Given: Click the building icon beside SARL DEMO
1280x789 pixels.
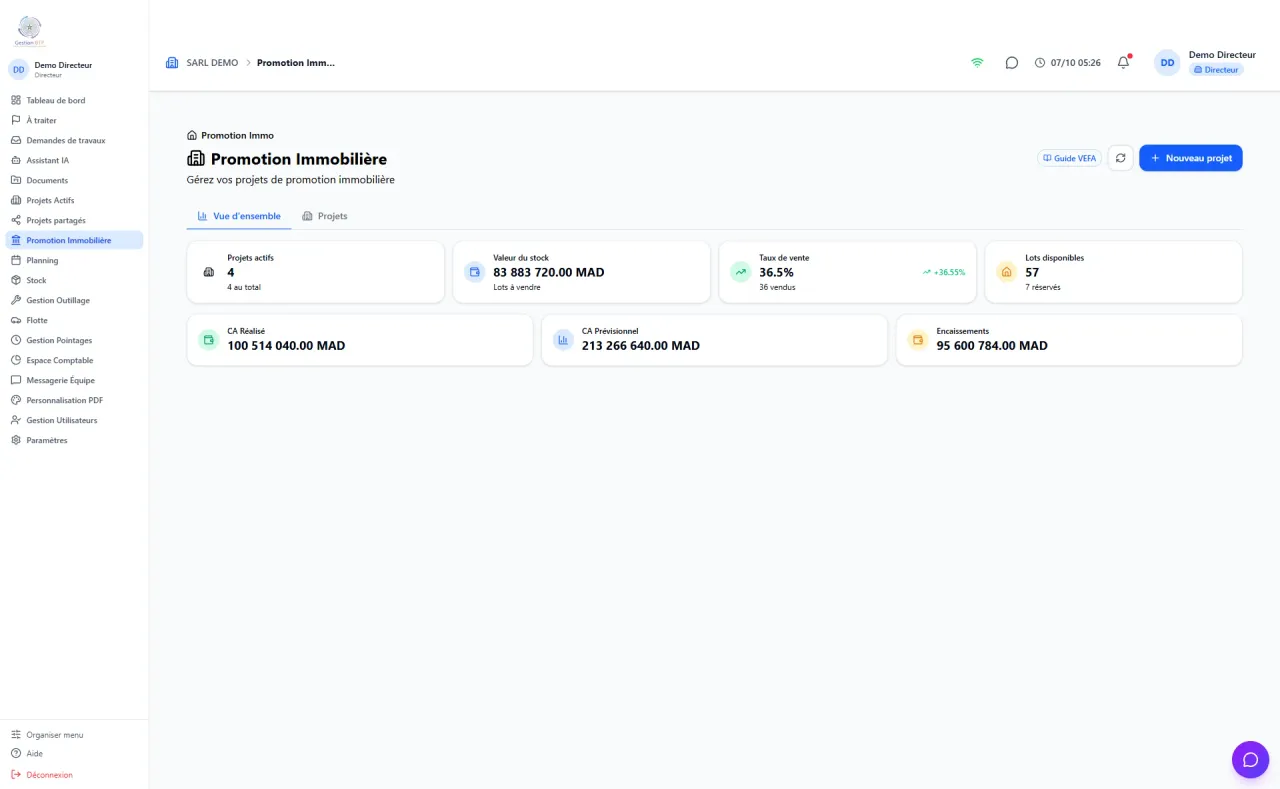Looking at the screenshot, I should (x=172, y=62).
